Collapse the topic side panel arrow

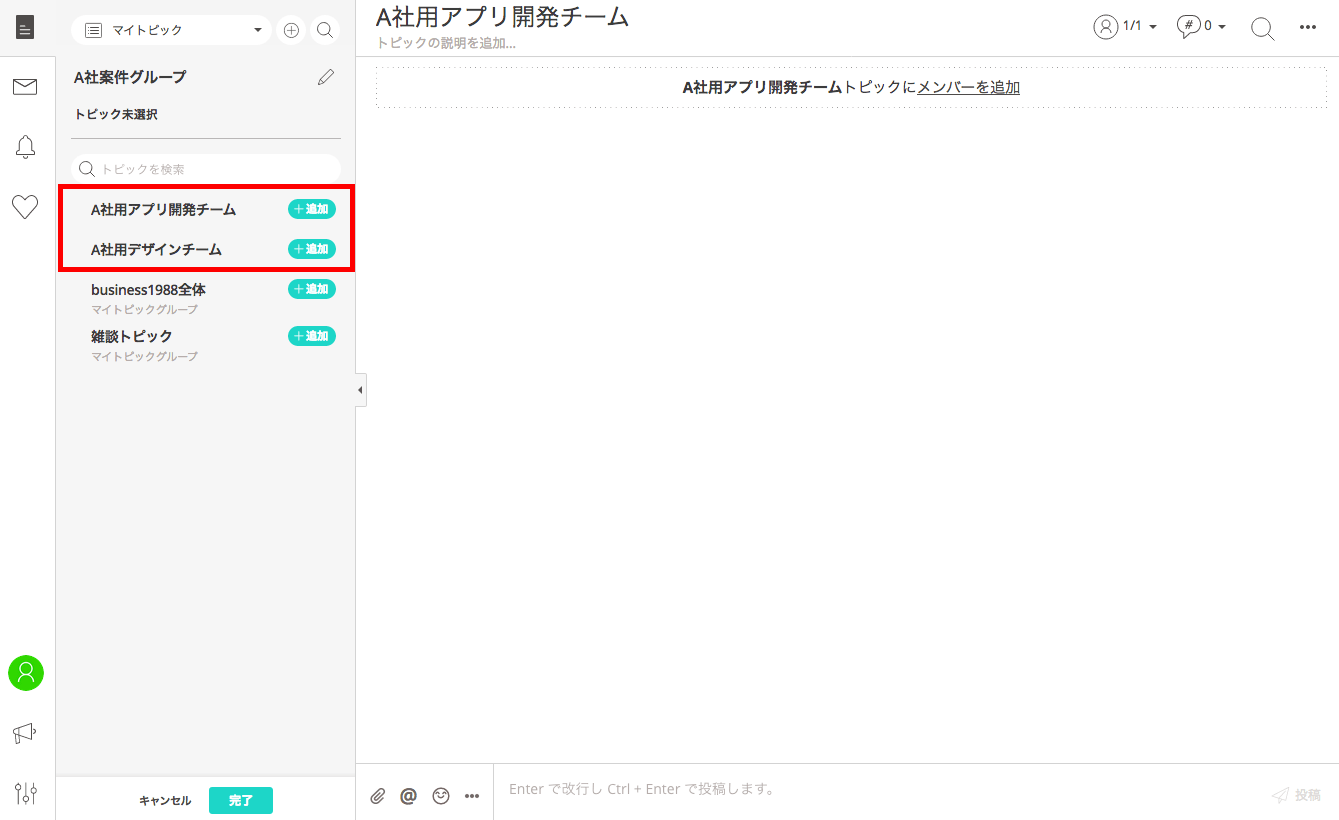[360, 390]
